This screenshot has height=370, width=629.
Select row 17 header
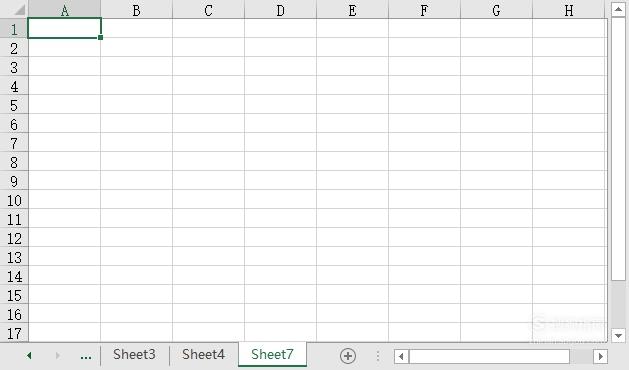14,333
